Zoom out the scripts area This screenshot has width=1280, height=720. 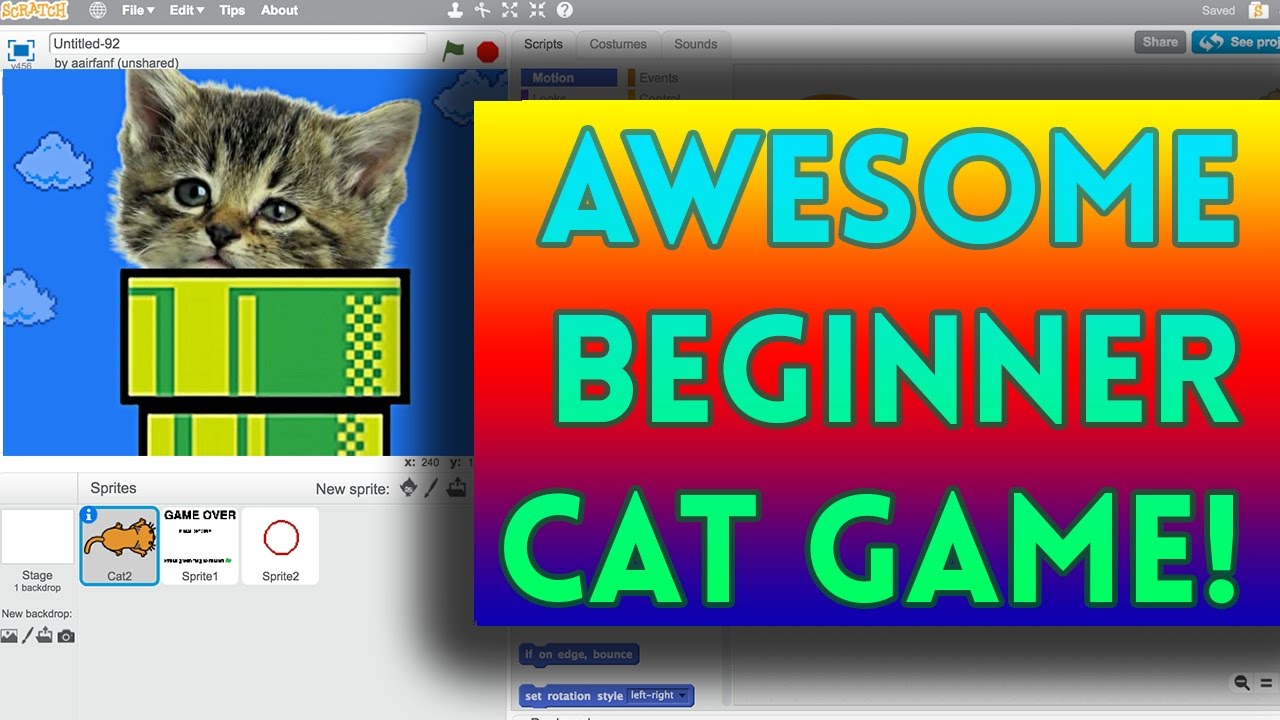[1242, 683]
